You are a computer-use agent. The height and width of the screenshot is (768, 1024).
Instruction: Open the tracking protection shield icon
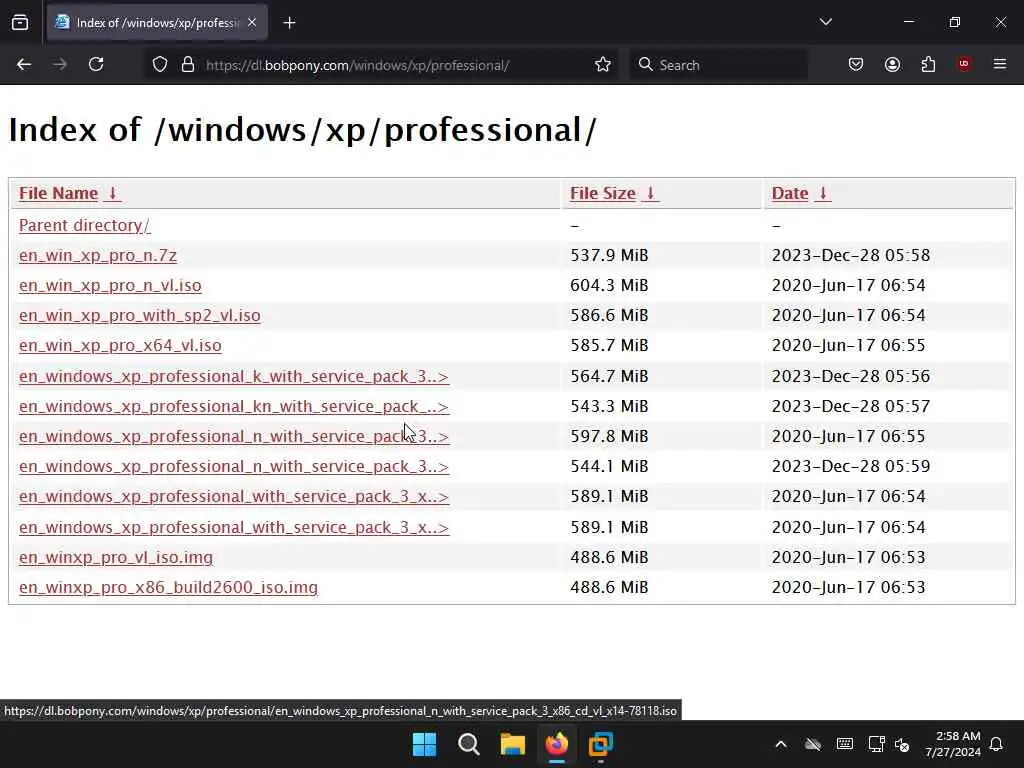click(160, 65)
